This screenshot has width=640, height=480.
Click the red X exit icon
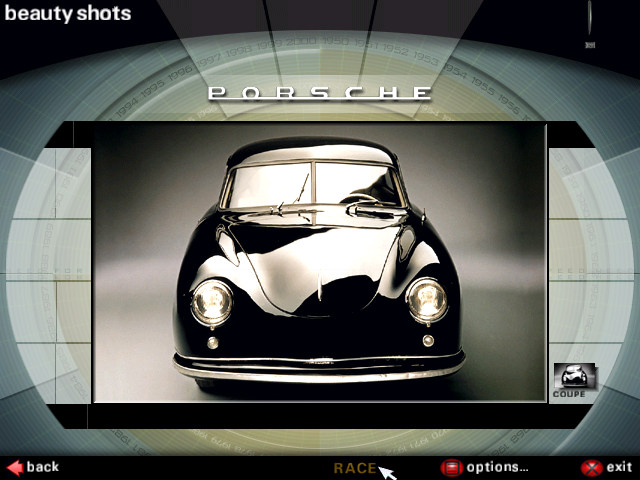click(x=592, y=467)
